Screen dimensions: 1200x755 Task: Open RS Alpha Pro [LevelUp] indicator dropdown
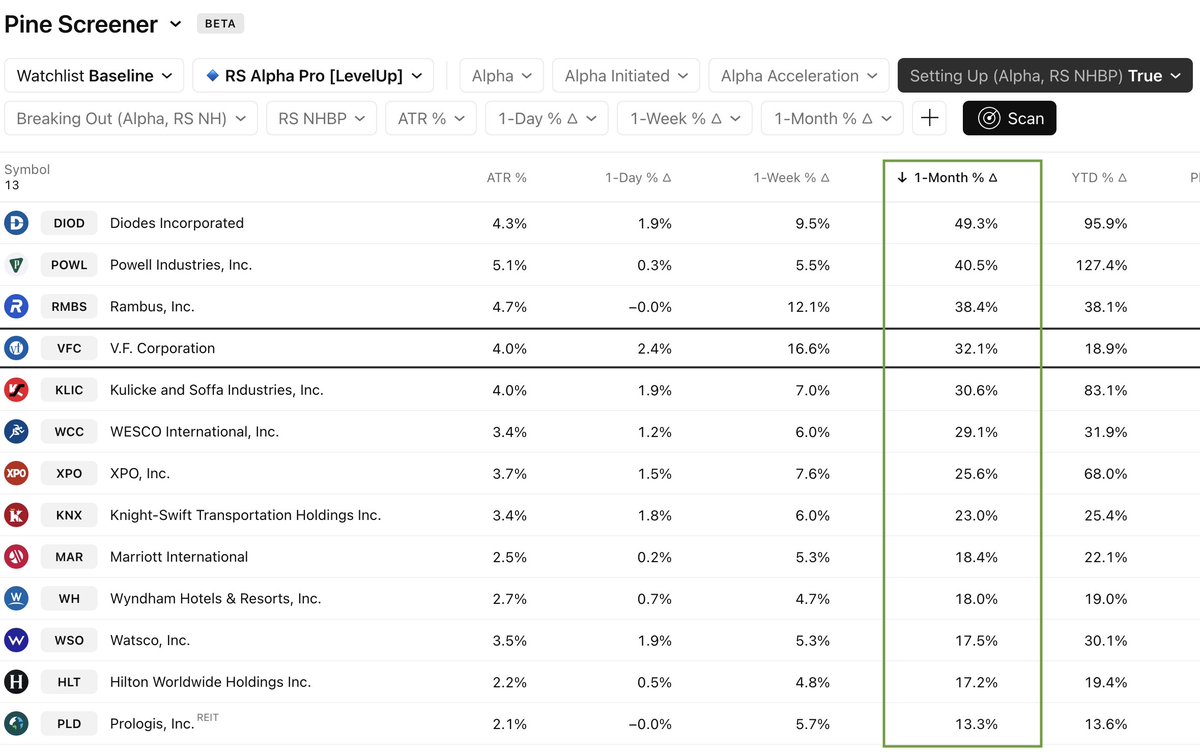click(313, 76)
